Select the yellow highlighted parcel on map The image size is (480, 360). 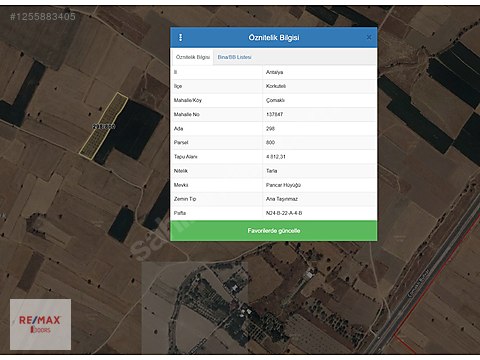coord(104,125)
